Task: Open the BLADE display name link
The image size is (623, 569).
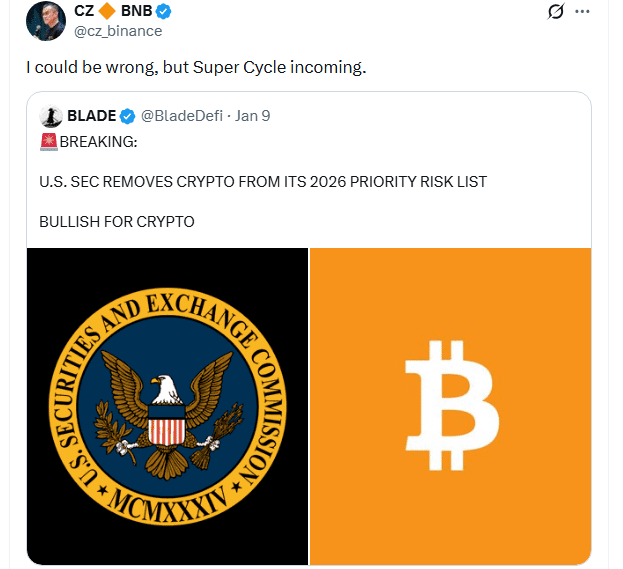Action: (x=91, y=115)
